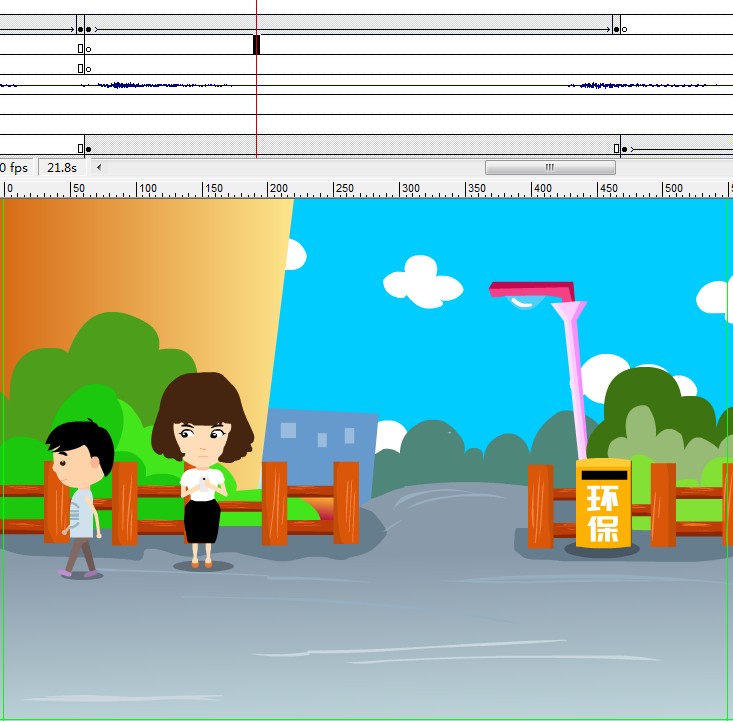This screenshot has height=721, width=733.
Task: Select the bottom layer's right keyframe
Action: (x=624, y=149)
